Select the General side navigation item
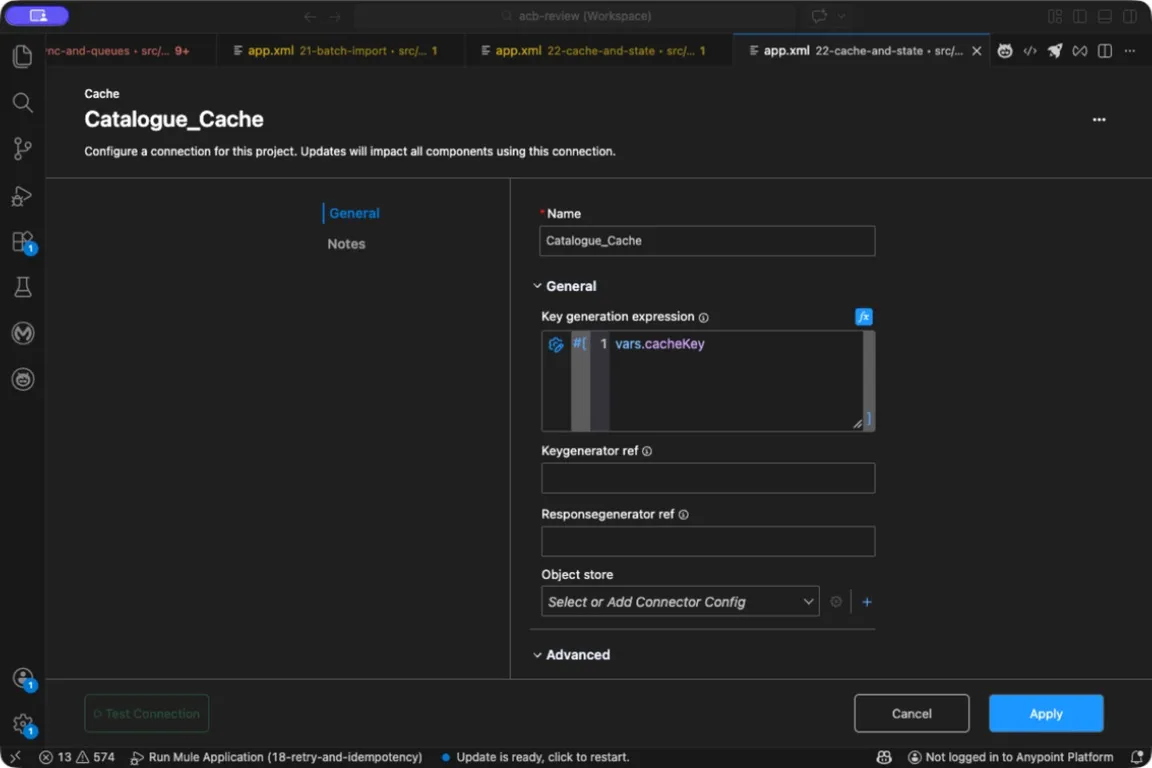The width and height of the screenshot is (1152, 768). pos(354,213)
